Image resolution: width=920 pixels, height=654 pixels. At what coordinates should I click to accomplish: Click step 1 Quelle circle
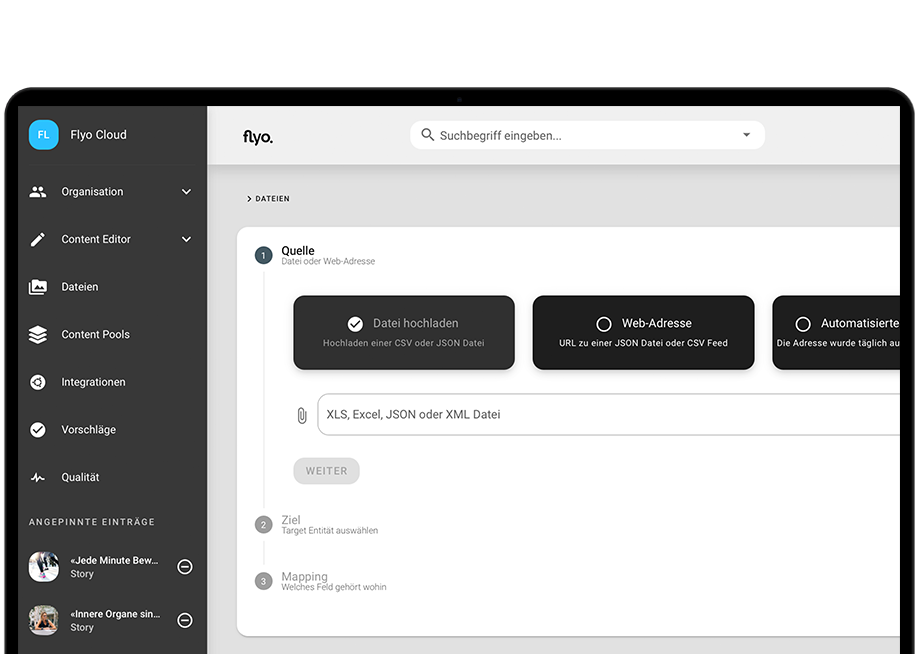pyautogui.click(x=263, y=256)
